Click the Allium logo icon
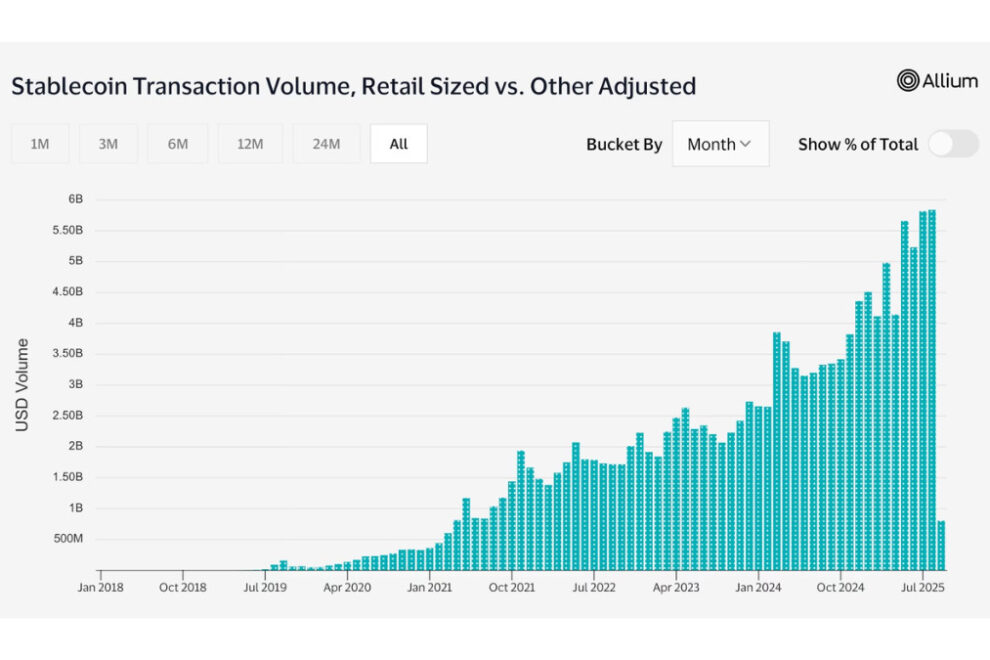The width and height of the screenshot is (990, 660). click(x=908, y=81)
